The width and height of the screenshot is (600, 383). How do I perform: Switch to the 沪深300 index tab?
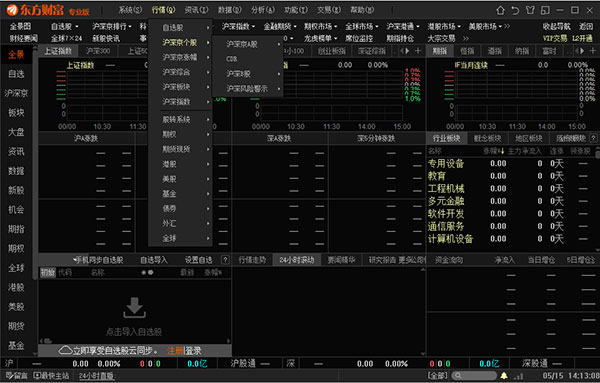[x=98, y=51]
